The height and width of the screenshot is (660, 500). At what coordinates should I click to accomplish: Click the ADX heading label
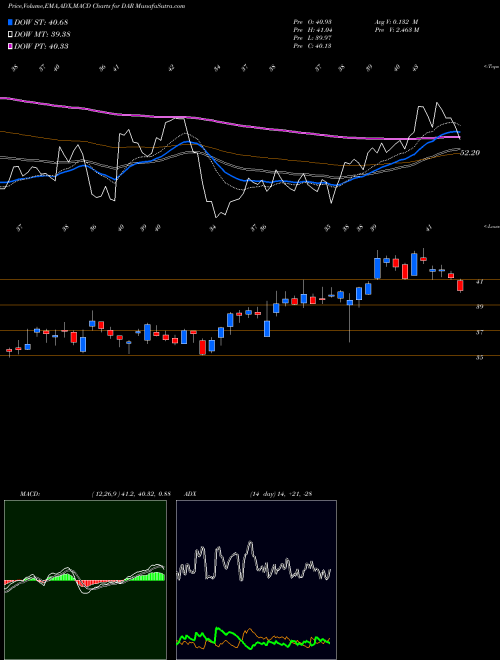[191, 494]
